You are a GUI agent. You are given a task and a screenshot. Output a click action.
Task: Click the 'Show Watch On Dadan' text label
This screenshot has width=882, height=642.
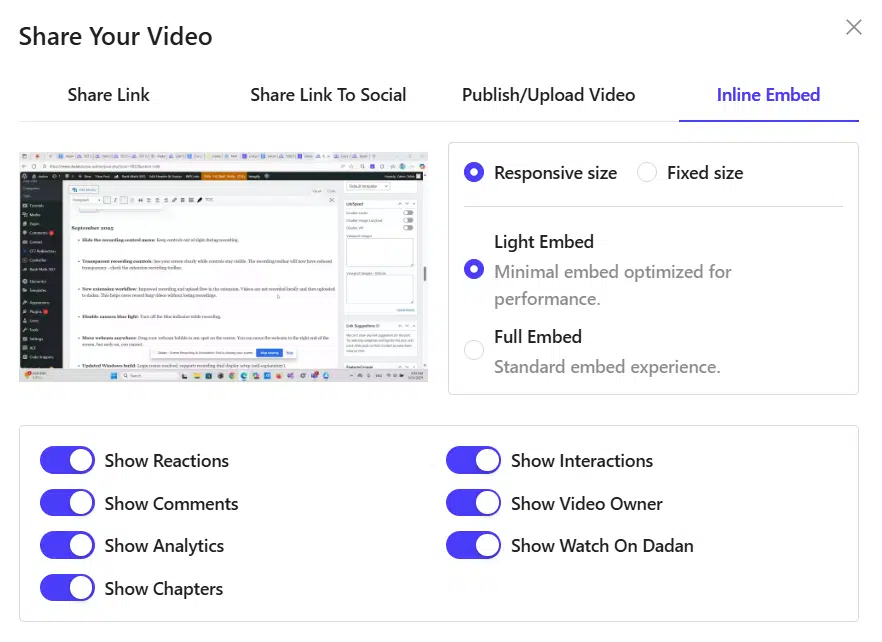[x=601, y=546]
